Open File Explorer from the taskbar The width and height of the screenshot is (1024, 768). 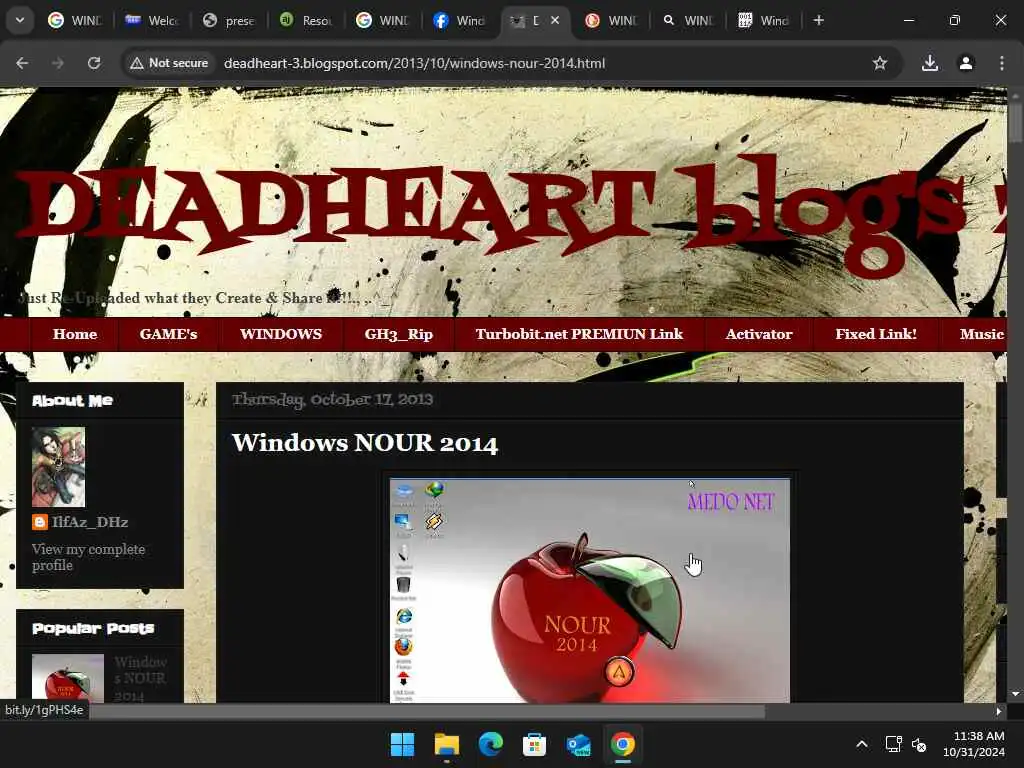coord(447,744)
